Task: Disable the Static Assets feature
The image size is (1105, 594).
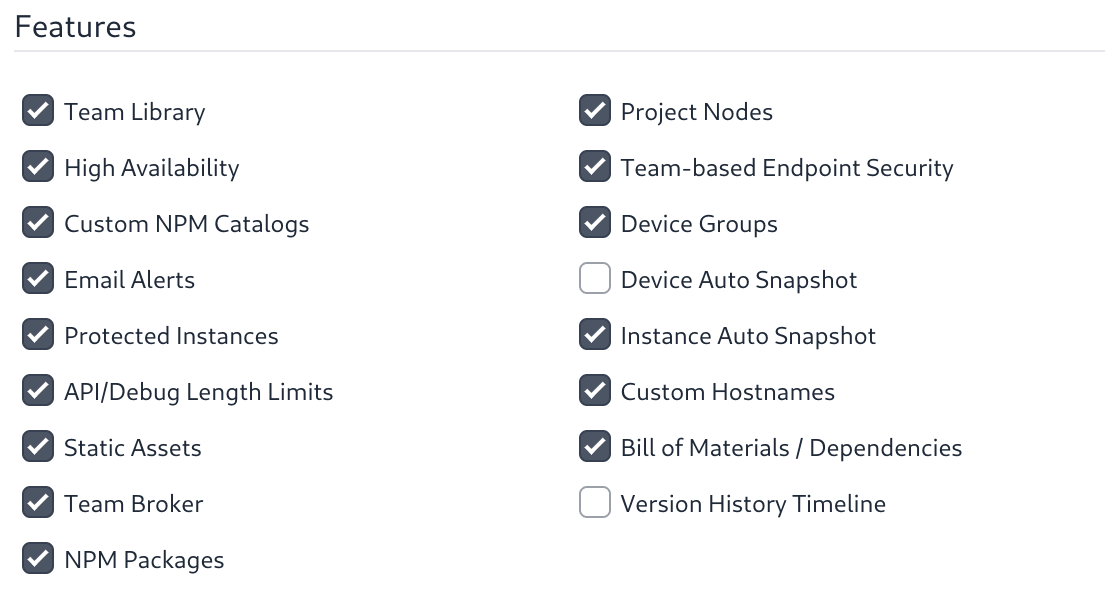Action: click(x=37, y=447)
